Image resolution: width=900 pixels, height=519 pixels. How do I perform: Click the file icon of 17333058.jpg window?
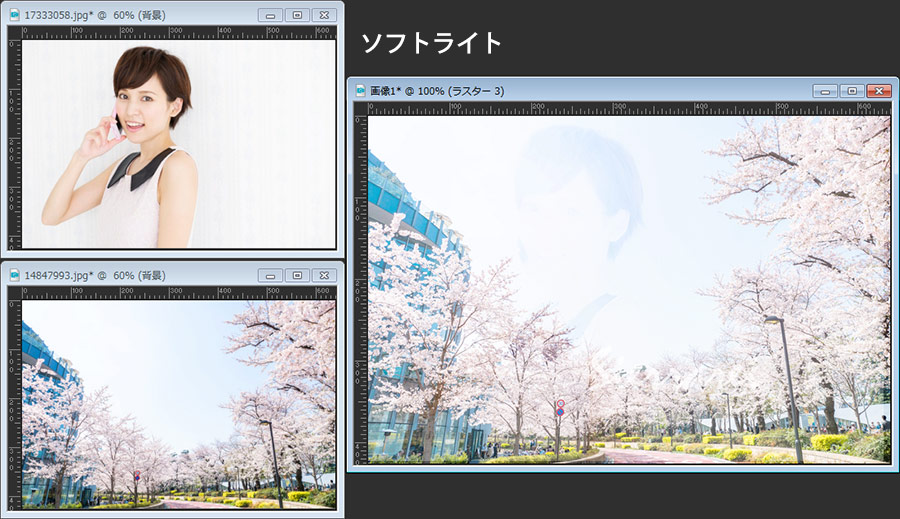click(14, 15)
